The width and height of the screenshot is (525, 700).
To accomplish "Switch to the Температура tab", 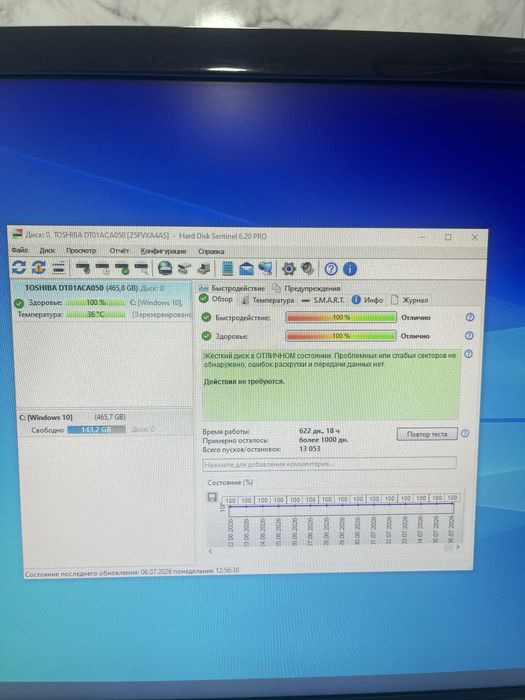I will click(x=268, y=300).
